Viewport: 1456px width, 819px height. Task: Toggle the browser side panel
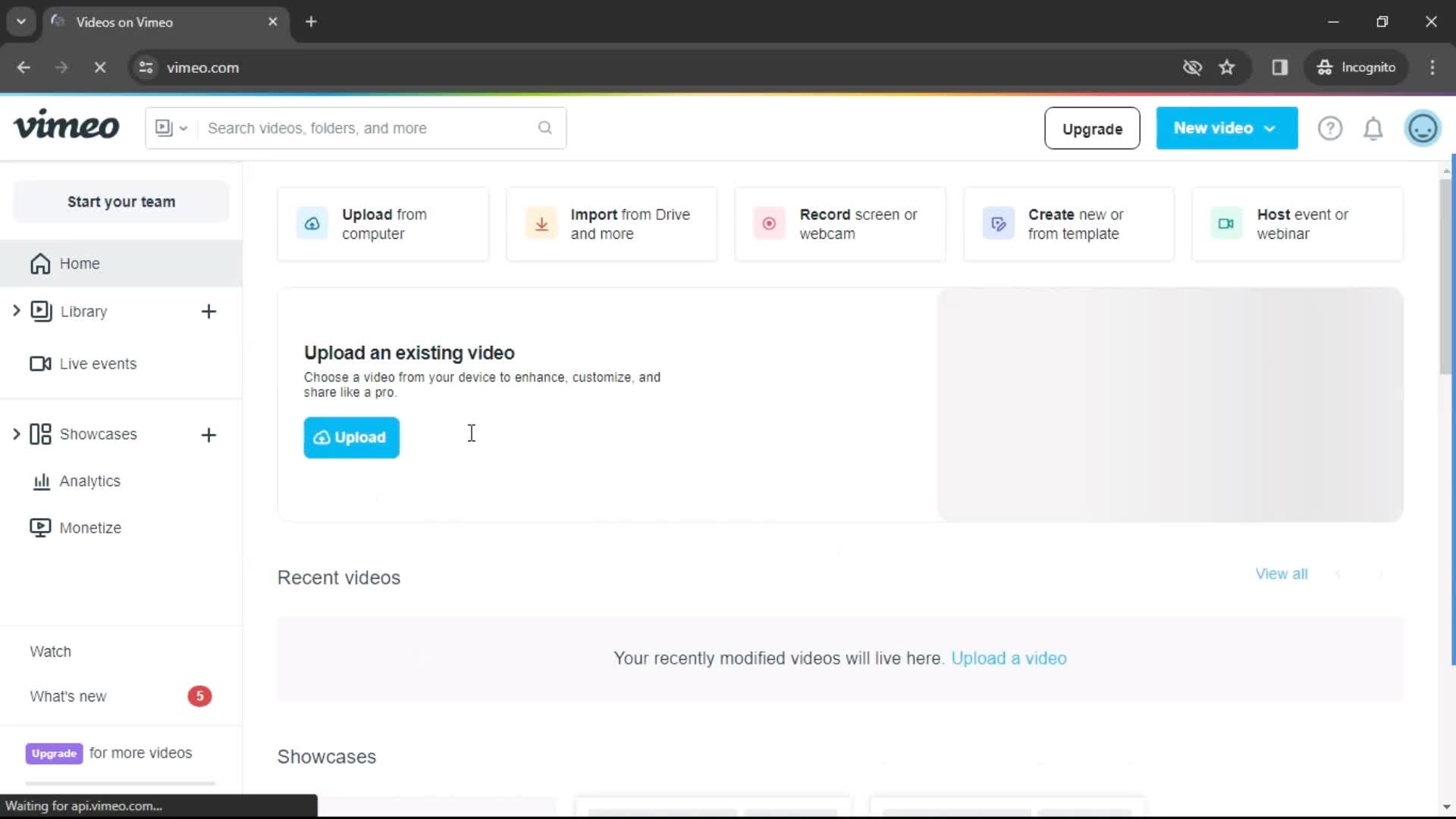[1280, 67]
